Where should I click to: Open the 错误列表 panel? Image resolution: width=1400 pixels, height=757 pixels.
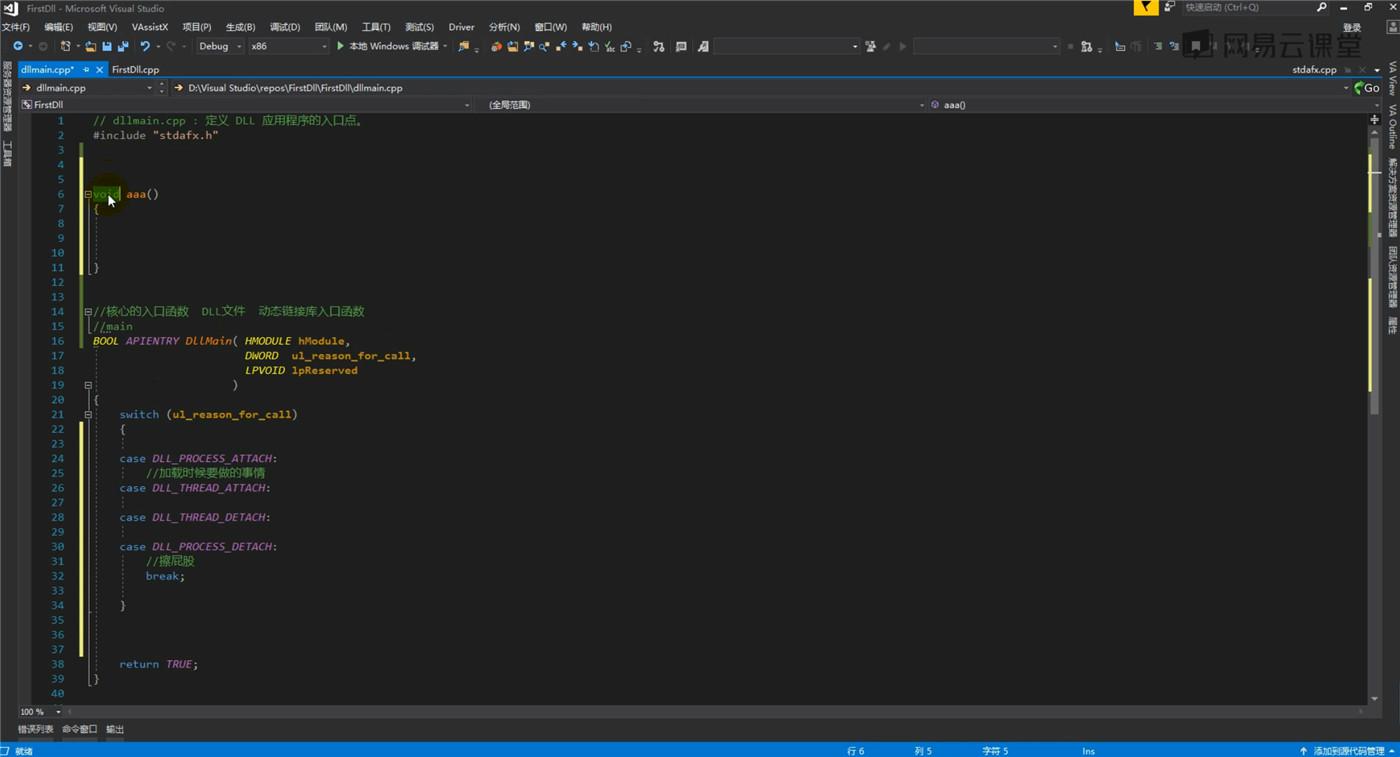[36, 729]
